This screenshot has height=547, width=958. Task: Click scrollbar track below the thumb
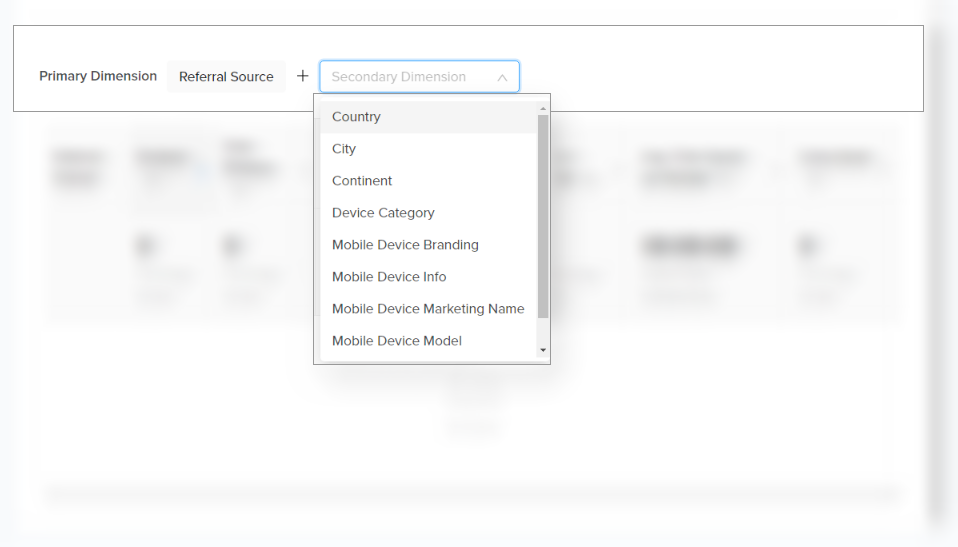click(543, 331)
